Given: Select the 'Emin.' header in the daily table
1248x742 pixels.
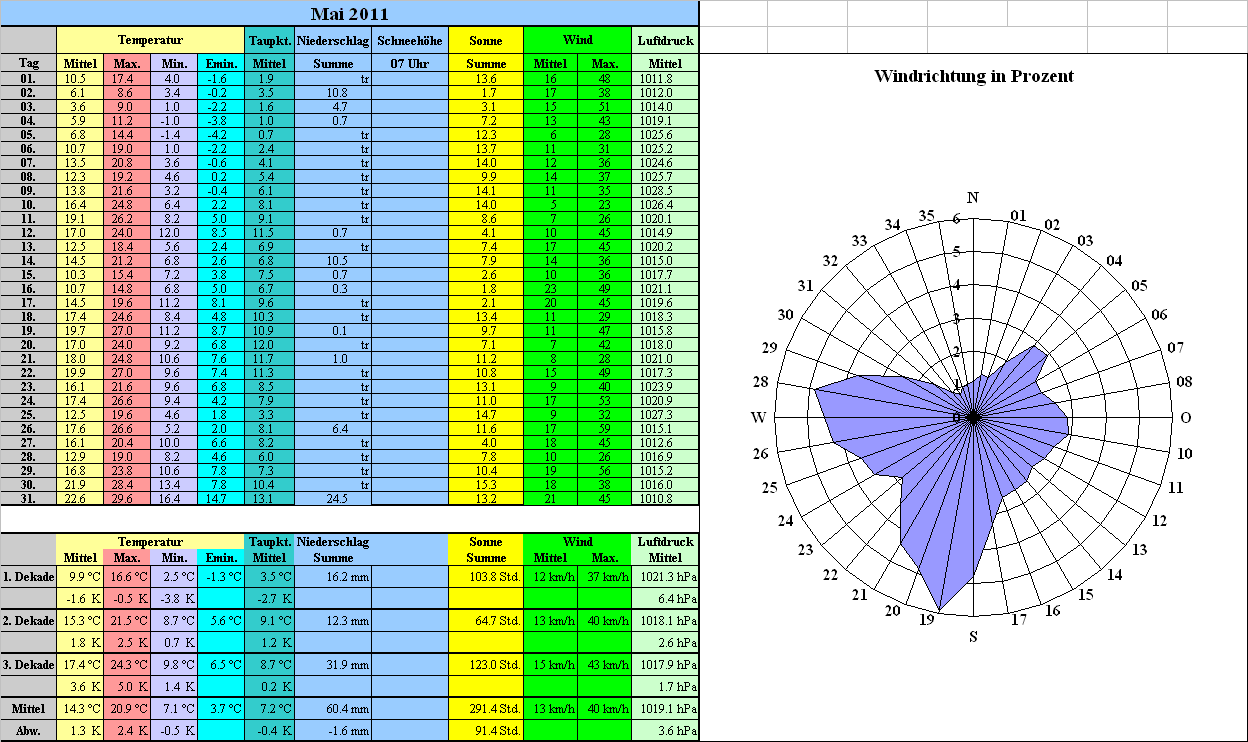Looking at the screenshot, I should coord(221,63).
